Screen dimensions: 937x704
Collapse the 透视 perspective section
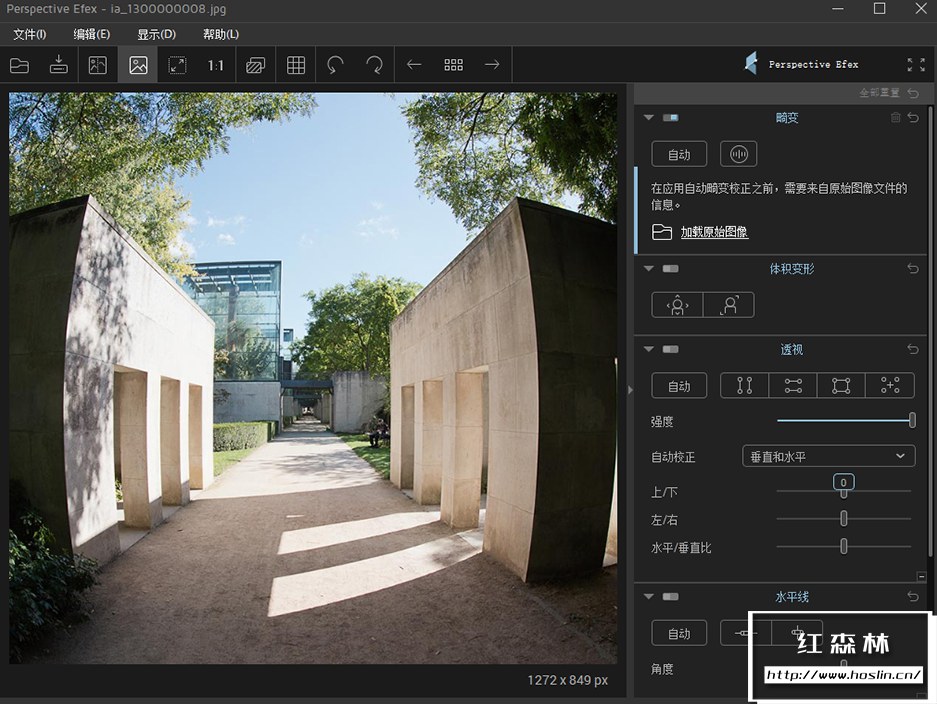pyautogui.click(x=649, y=349)
